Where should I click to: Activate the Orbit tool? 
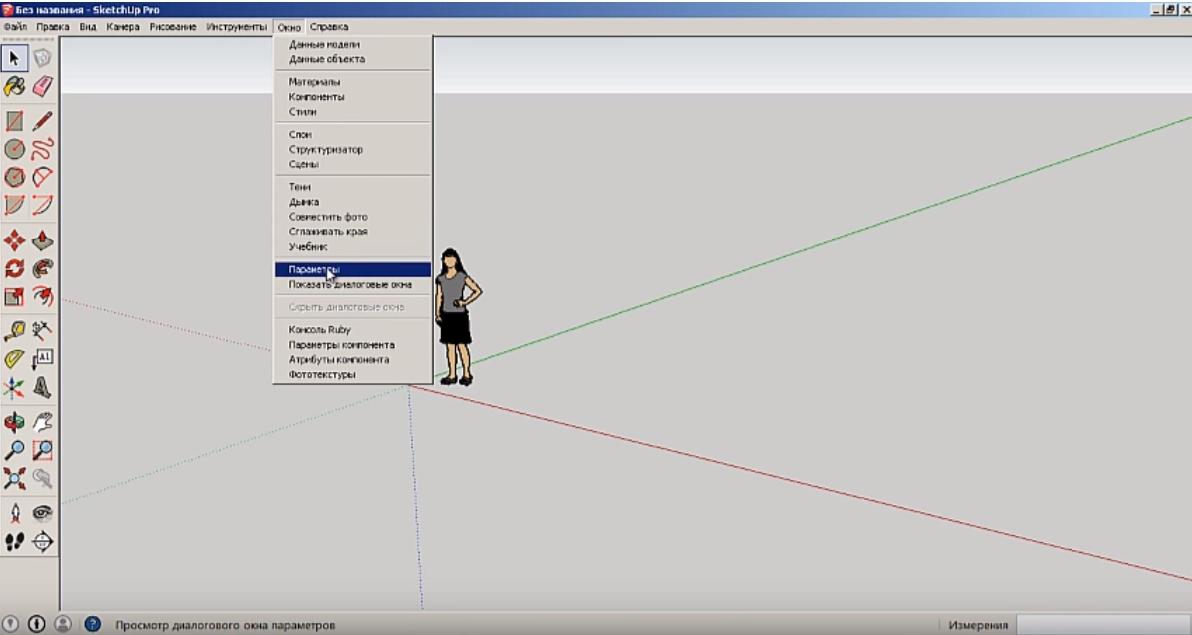15,422
